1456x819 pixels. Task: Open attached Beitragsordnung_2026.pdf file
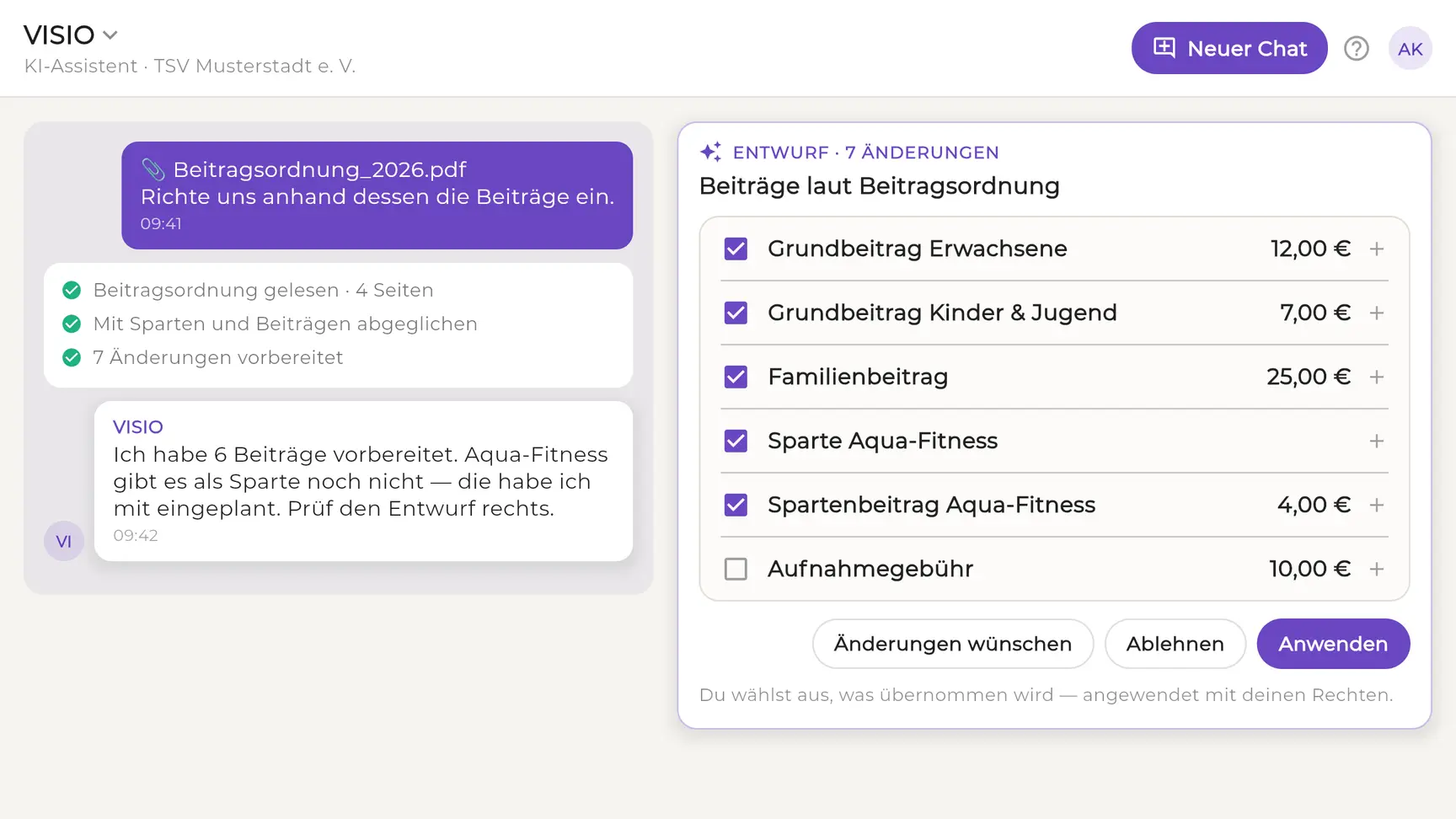tap(319, 169)
